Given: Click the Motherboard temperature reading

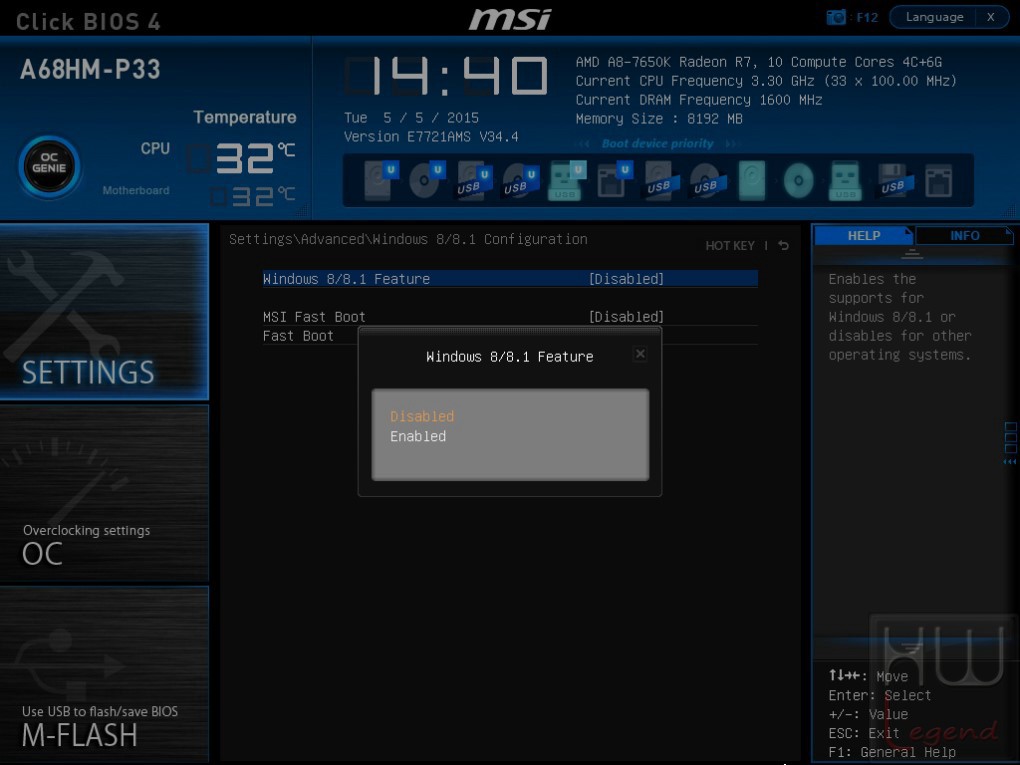Looking at the screenshot, I should pos(252,196).
